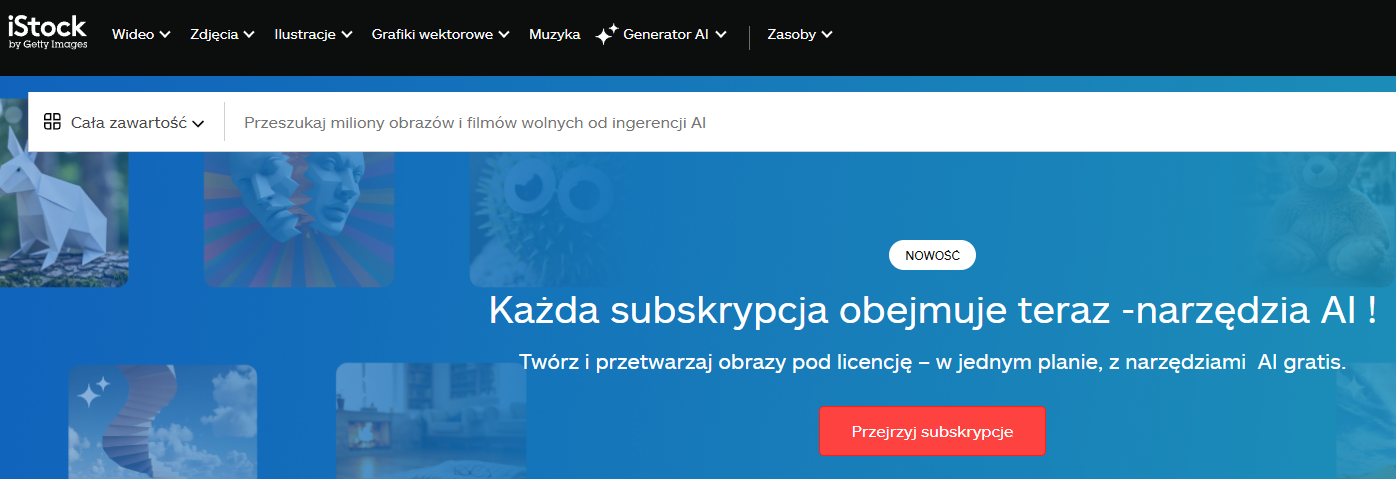1396x479 pixels.
Task: Click the sparkle icon beside Generator AI
Action: pos(606,35)
